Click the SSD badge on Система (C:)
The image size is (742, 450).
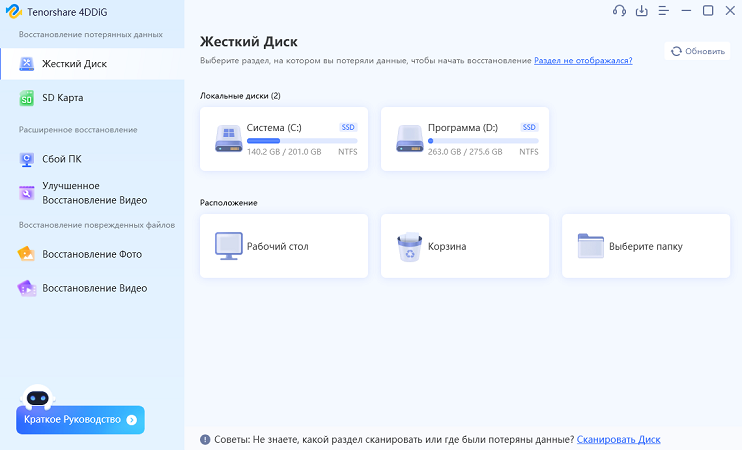pos(348,127)
